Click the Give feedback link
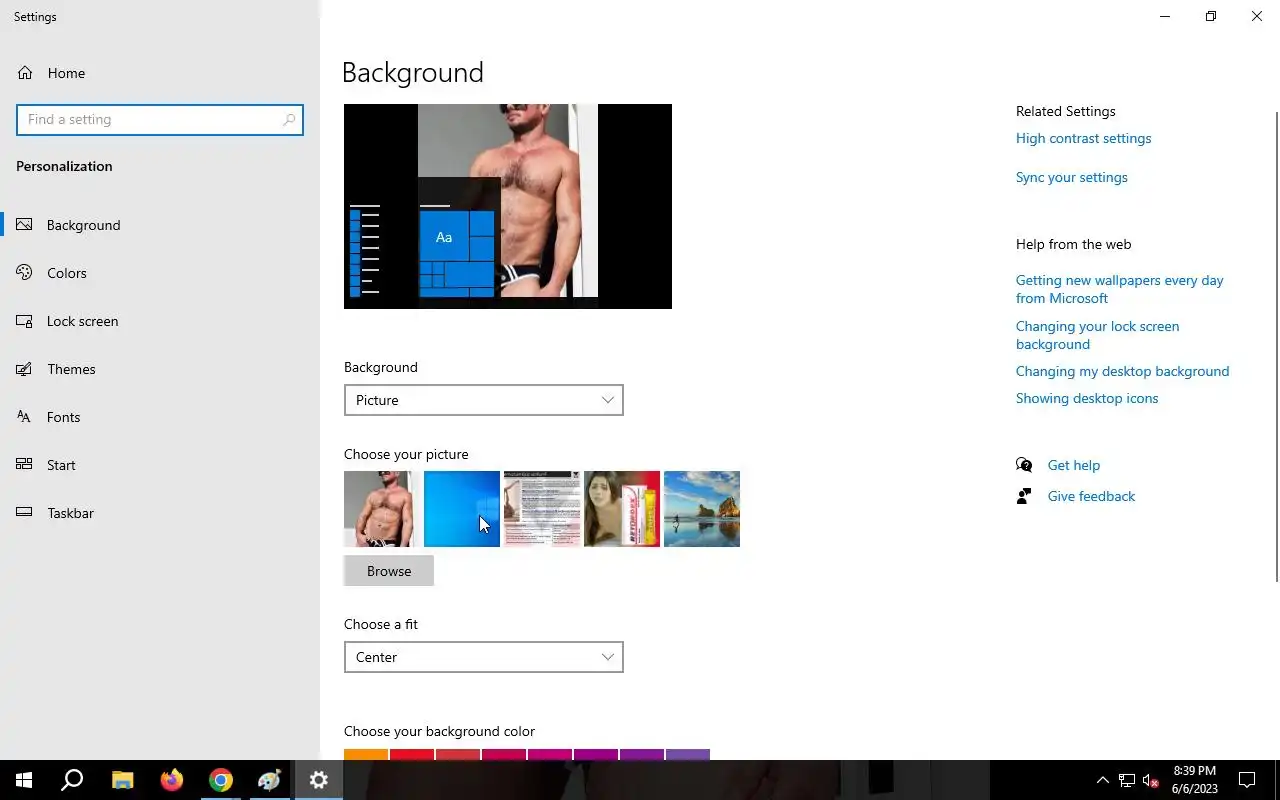The width and height of the screenshot is (1280, 800). [x=1091, y=496]
